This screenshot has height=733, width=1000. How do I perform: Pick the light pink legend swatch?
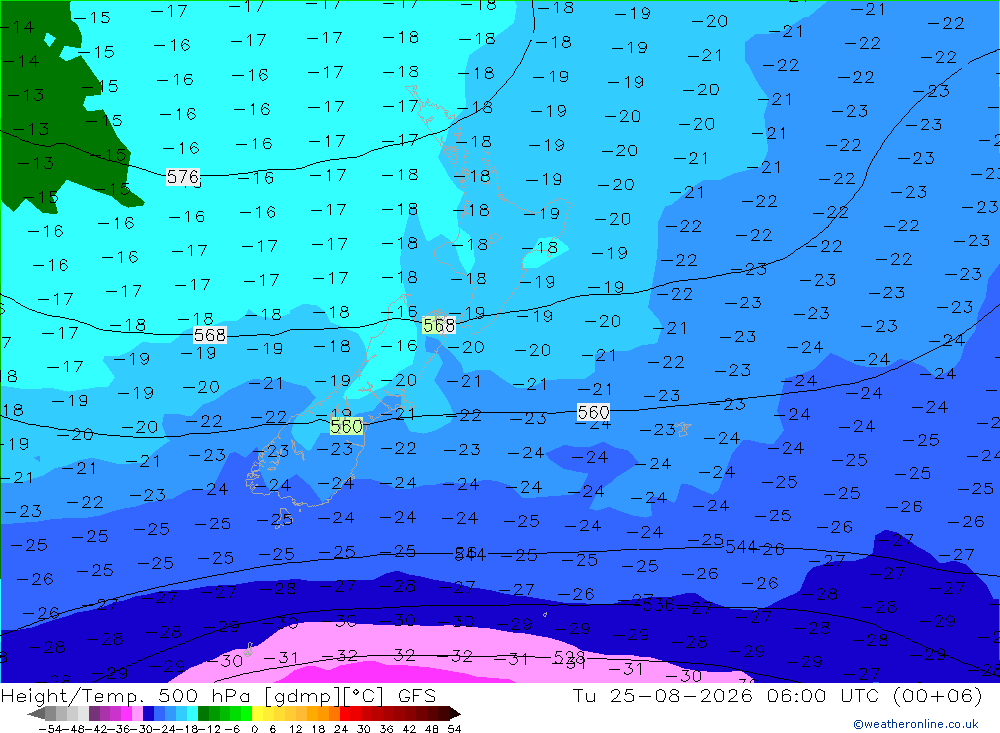[x=137, y=713]
